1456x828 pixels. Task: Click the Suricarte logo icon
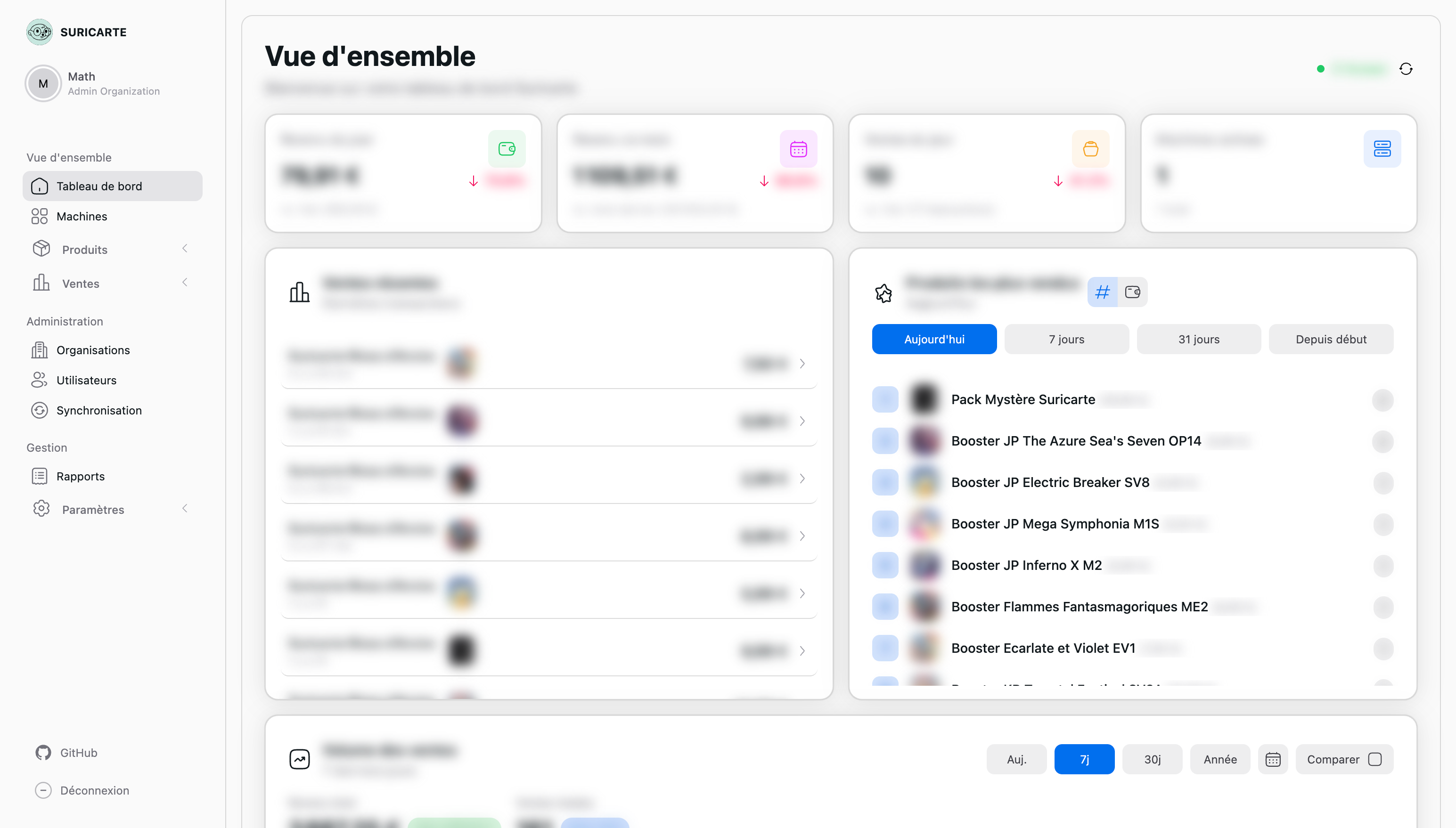(x=39, y=32)
